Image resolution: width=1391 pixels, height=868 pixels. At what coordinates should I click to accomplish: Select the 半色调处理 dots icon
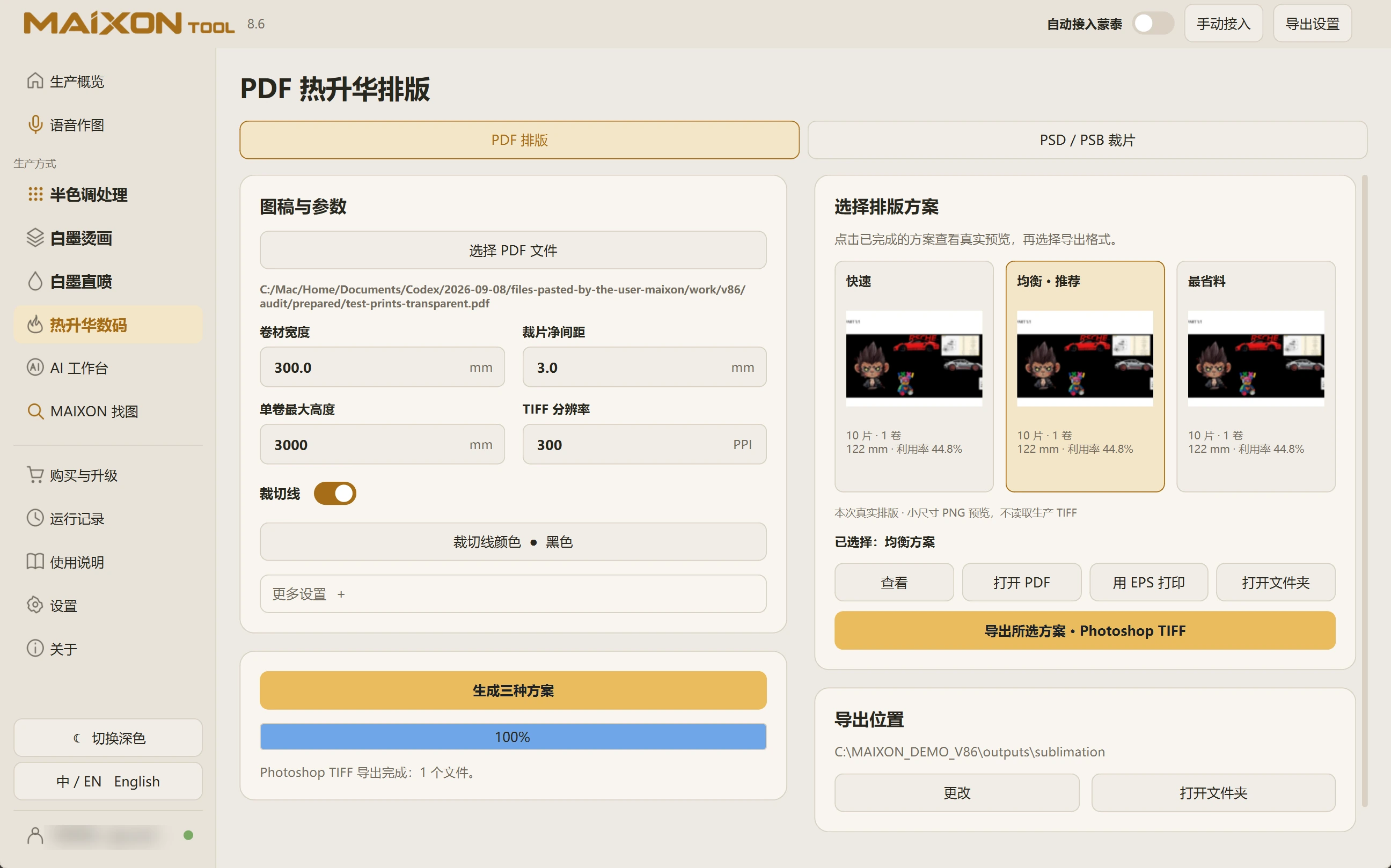[x=35, y=194]
